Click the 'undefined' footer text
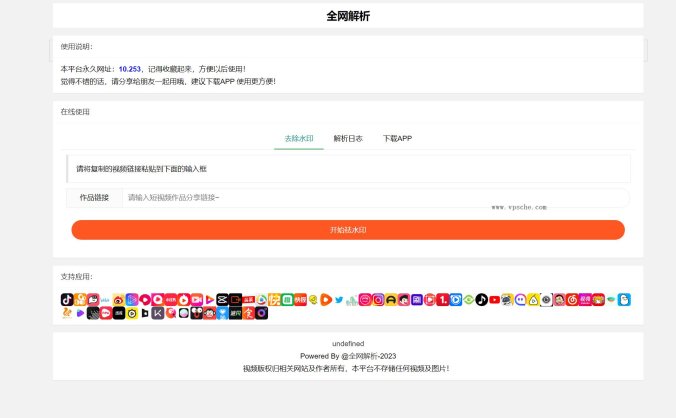Image resolution: width=676 pixels, height=418 pixels. 348,343
